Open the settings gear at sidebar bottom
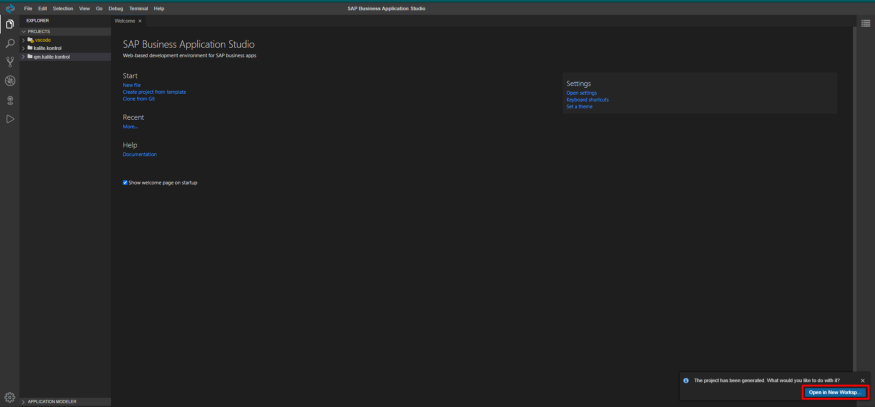The height and width of the screenshot is (407, 875). click(x=9, y=397)
